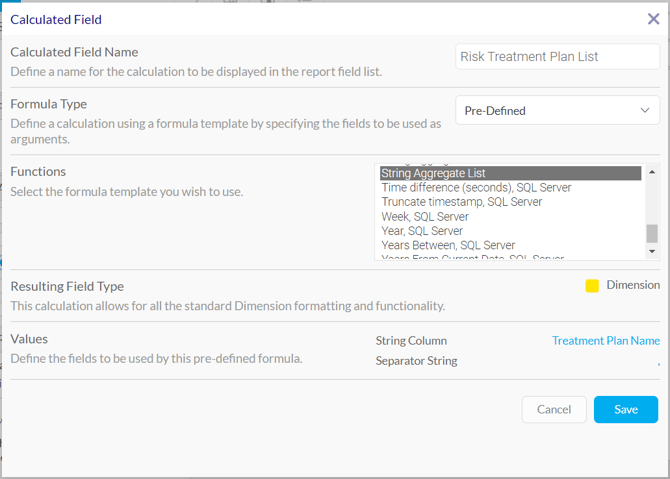Open Treatment Plan Name column link

tap(605, 341)
